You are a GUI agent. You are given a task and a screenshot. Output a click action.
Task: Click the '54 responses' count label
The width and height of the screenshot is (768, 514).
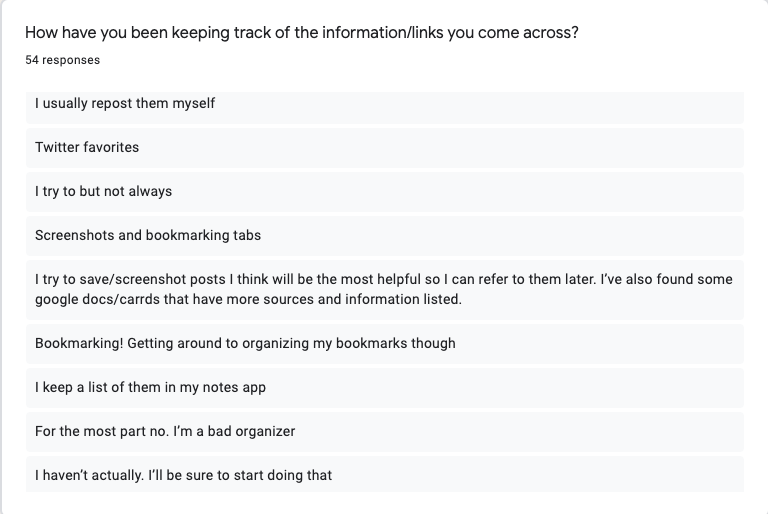click(x=63, y=60)
